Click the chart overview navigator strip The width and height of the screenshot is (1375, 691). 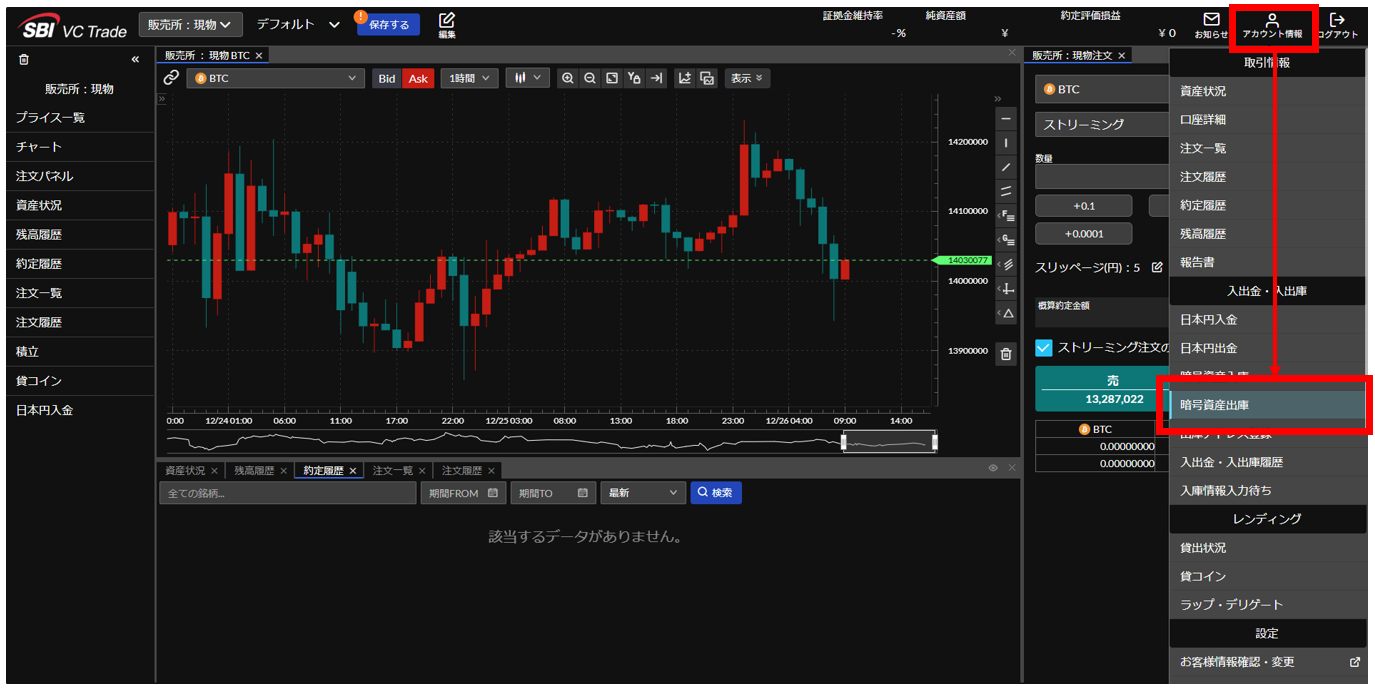tap(552, 441)
